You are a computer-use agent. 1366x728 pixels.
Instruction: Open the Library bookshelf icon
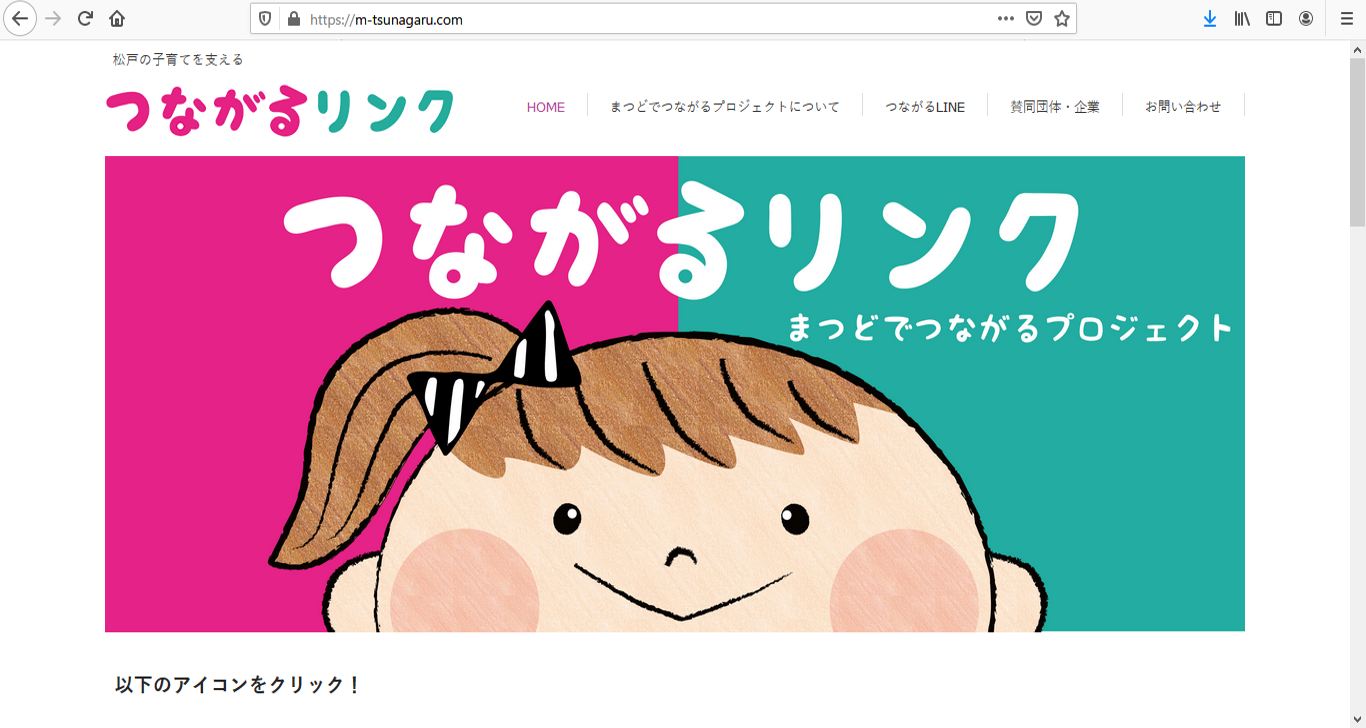pos(1242,19)
